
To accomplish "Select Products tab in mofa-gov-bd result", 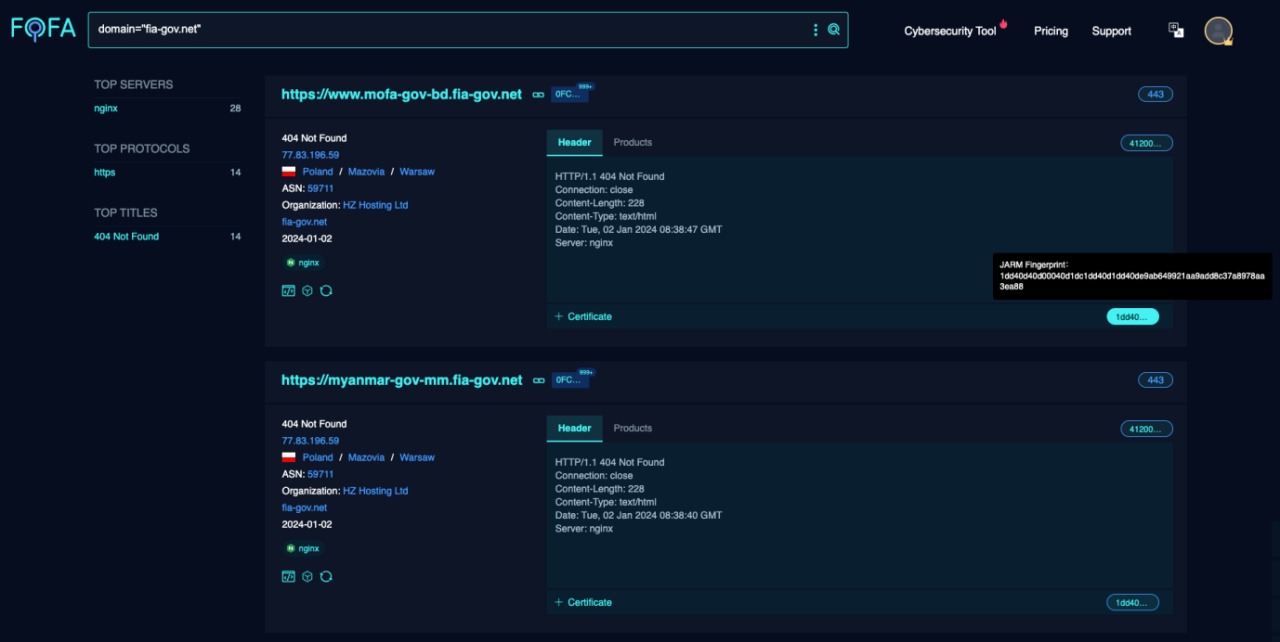I will pyautogui.click(x=633, y=143).
